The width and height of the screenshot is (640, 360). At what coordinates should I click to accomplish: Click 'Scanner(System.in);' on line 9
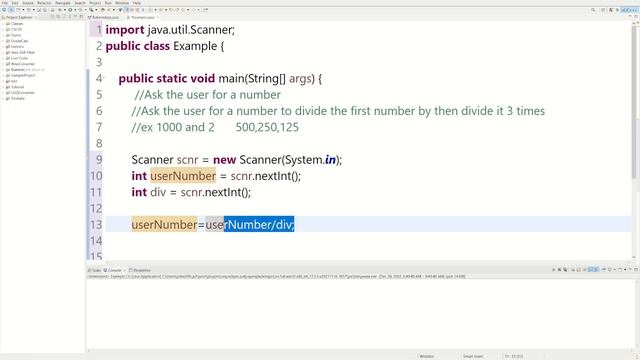291,160
